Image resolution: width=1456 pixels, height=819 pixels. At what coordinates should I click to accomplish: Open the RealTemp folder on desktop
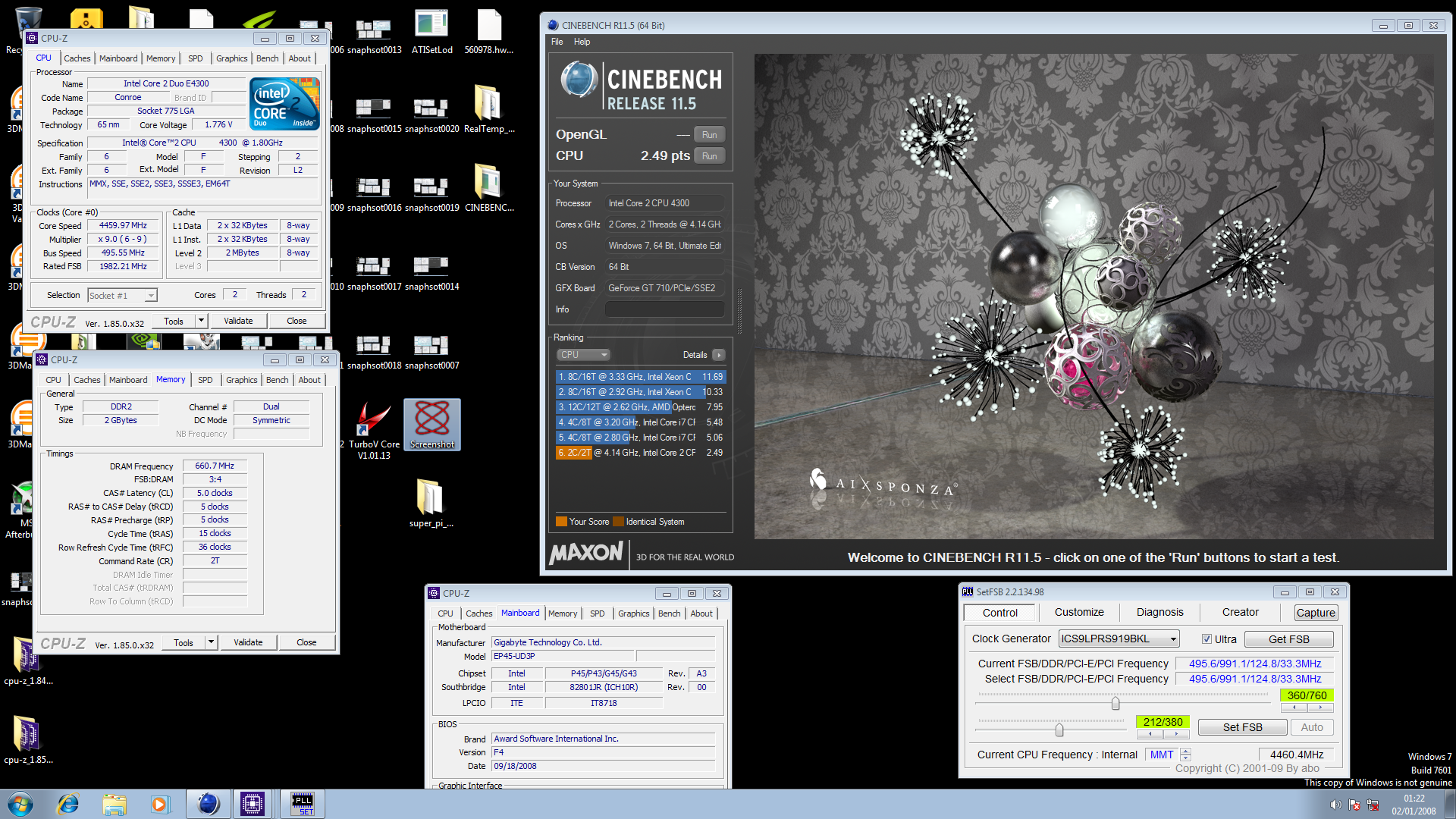[x=489, y=110]
